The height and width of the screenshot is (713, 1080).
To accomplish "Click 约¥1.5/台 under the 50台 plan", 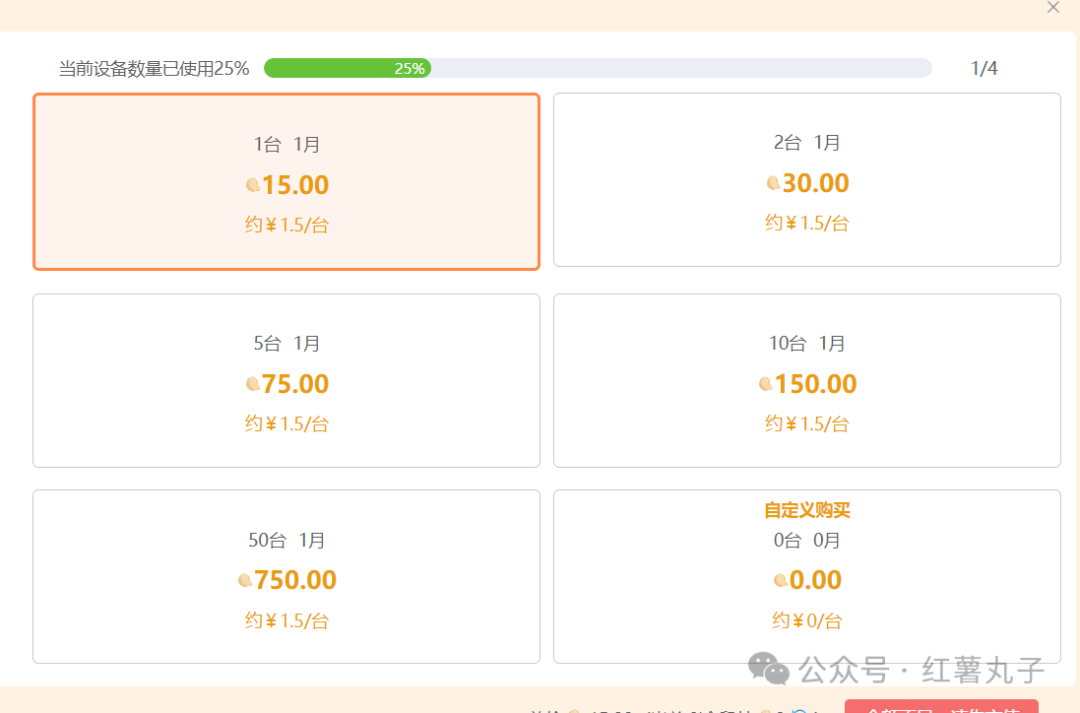I will pos(287,621).
